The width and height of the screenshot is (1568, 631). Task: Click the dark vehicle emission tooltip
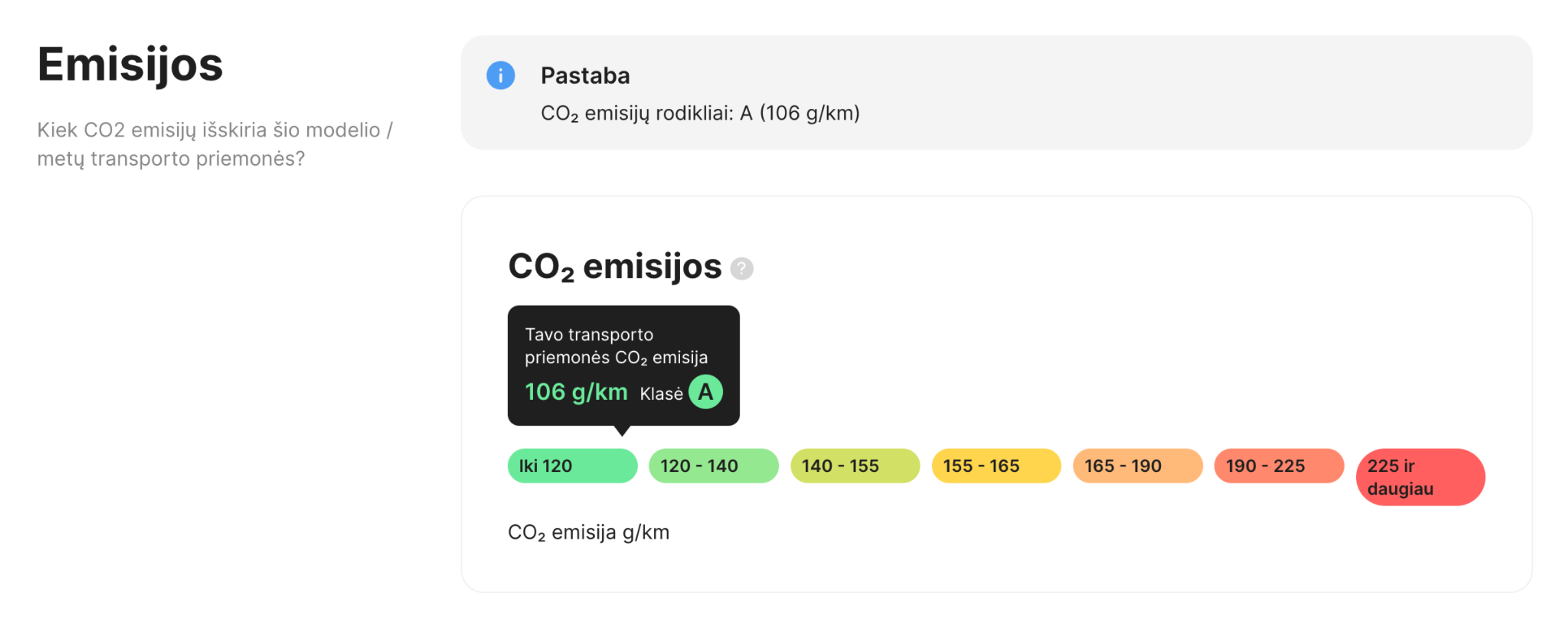pos(623,364)
